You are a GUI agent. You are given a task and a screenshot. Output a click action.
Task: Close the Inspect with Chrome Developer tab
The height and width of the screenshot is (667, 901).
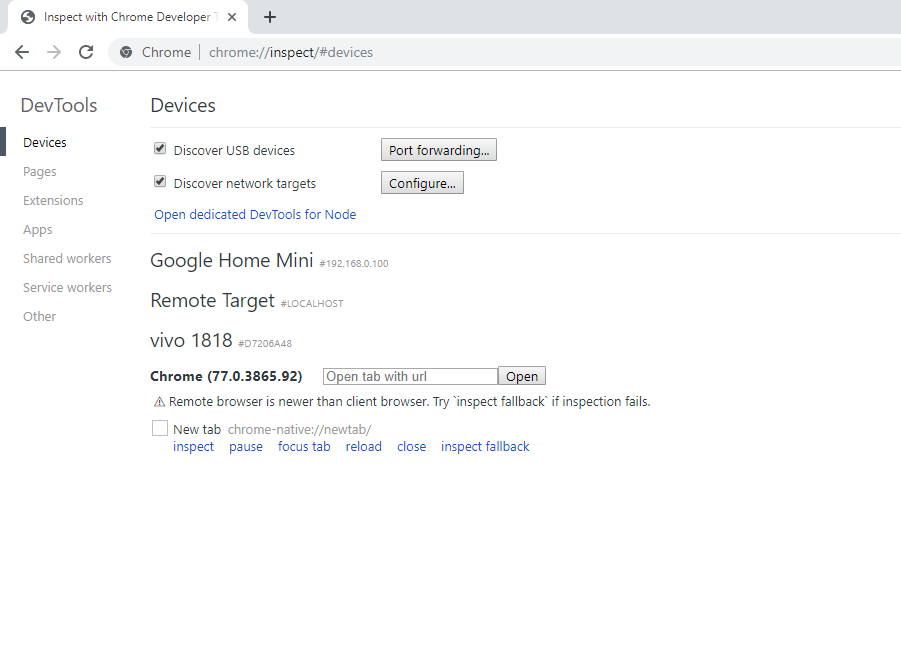click(232, 17)
